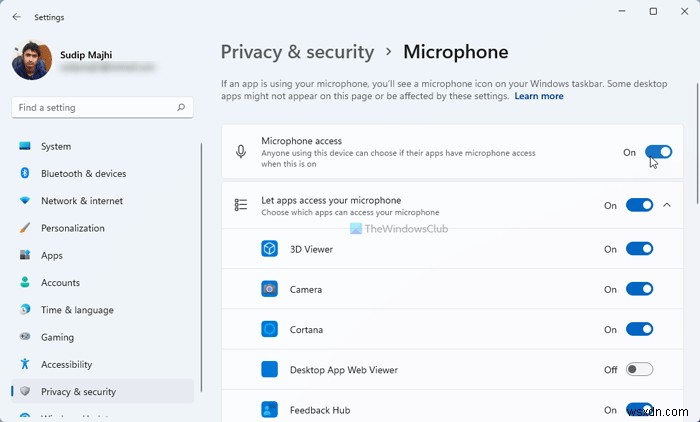The height and width of the screenshot is (422, 700).
Task: Click the 'Feedback Hub' app label
Action: (x=320, y=410)
